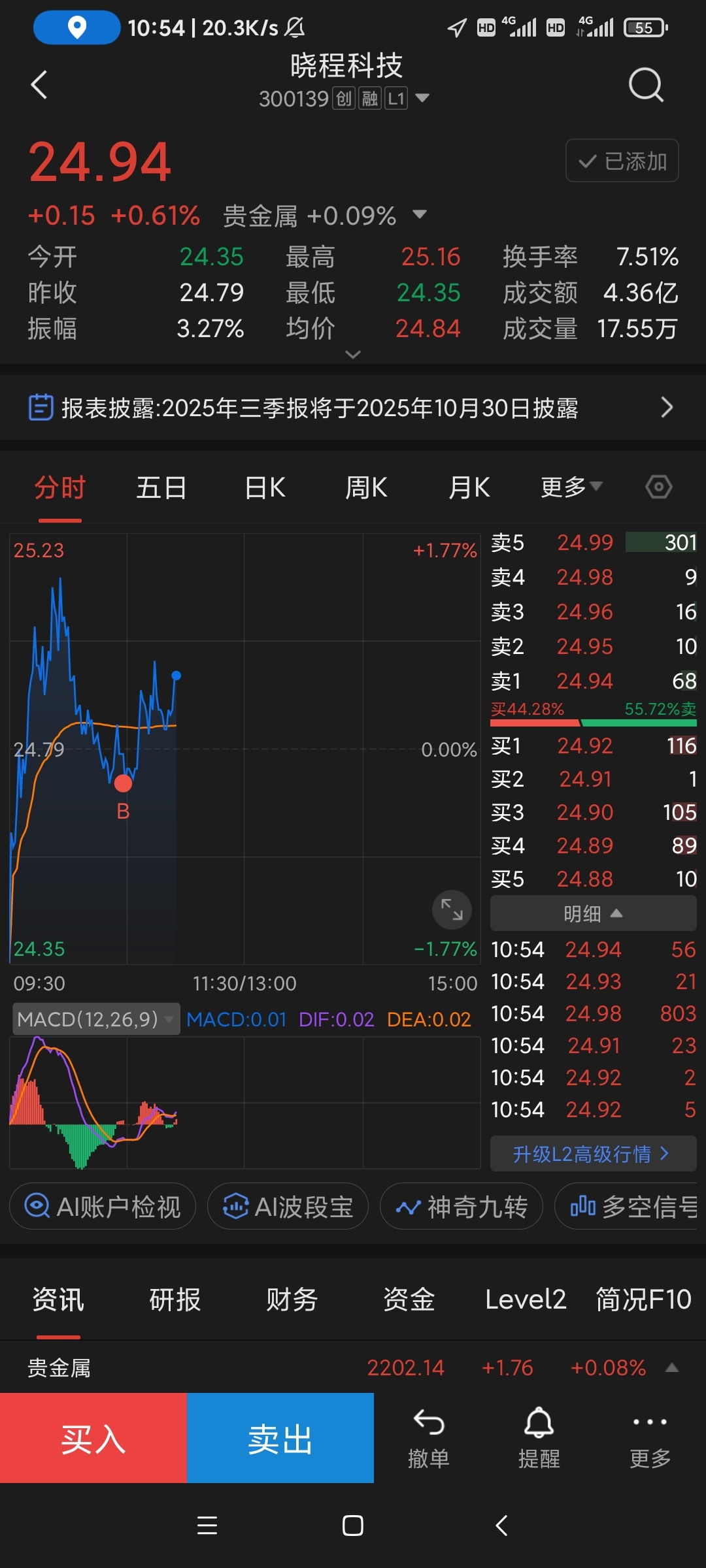706x1568 pixels.
Task: Open AI波段宝 tool
Action: point(288,1206)
